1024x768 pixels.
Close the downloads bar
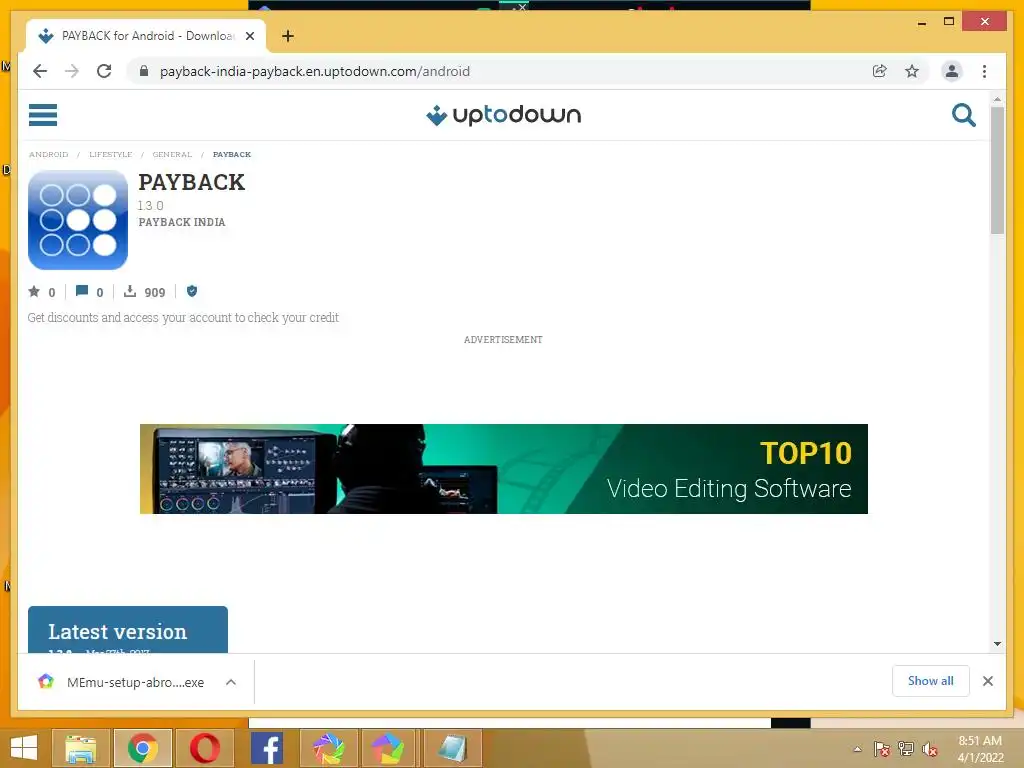pos(987,681)
